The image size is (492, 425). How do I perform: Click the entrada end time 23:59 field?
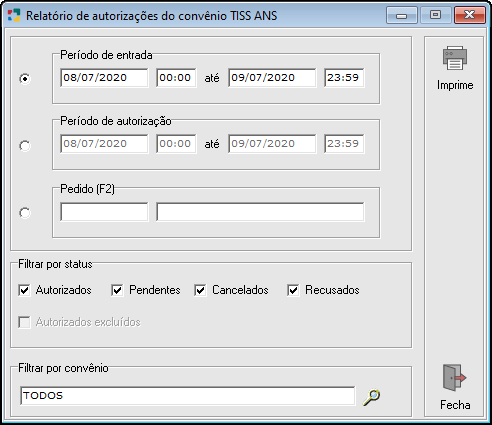(344, 78)
